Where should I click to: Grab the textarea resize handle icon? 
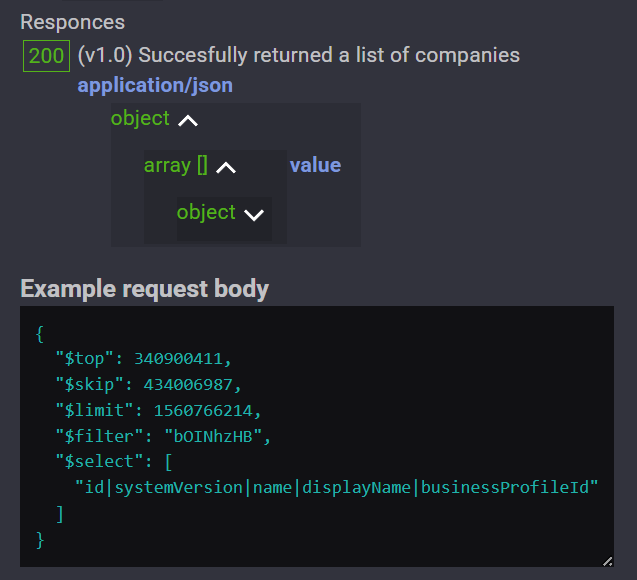[607, 561]
